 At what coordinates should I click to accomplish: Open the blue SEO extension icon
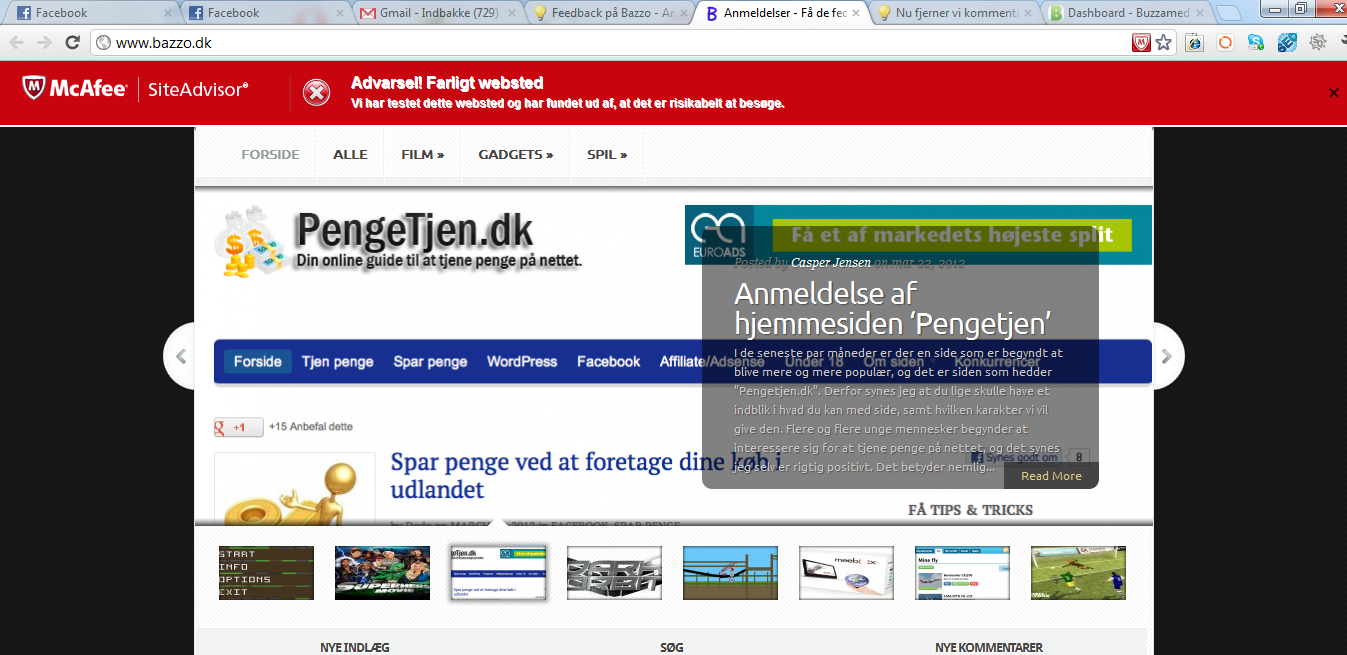click(1288, 43)
